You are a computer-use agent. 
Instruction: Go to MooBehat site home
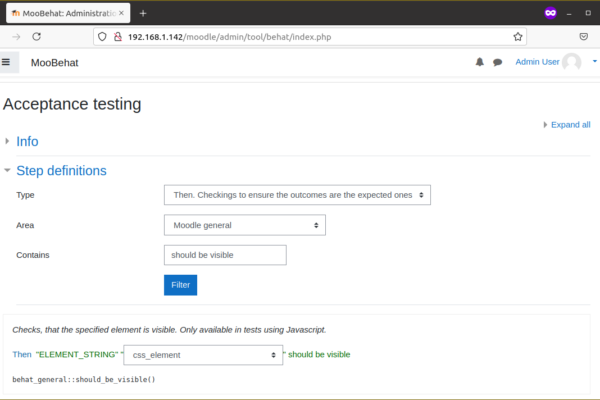coord(54,63)
